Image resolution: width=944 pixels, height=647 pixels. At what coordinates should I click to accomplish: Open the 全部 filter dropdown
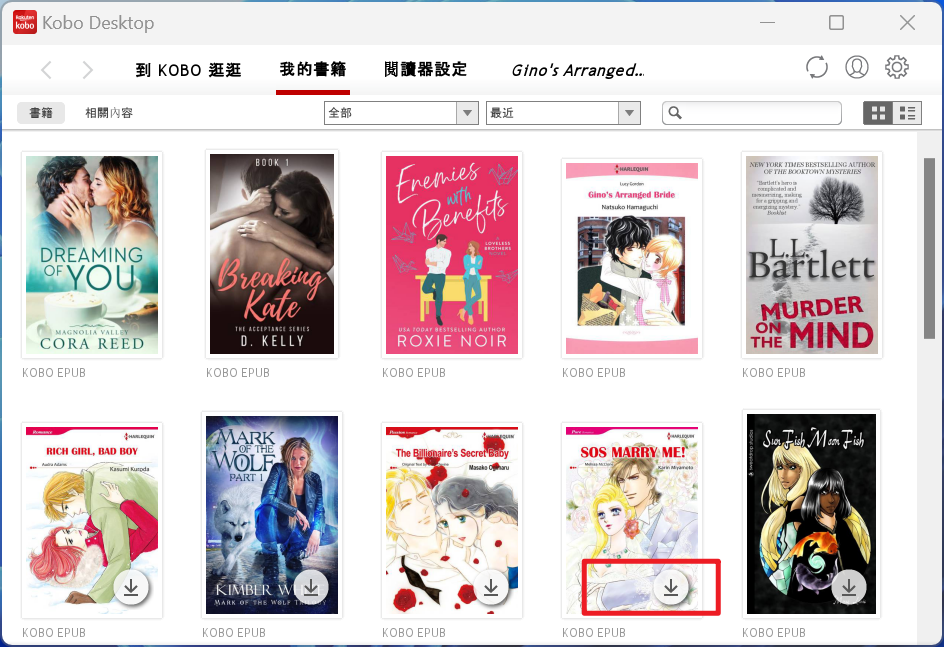point(401,113)
